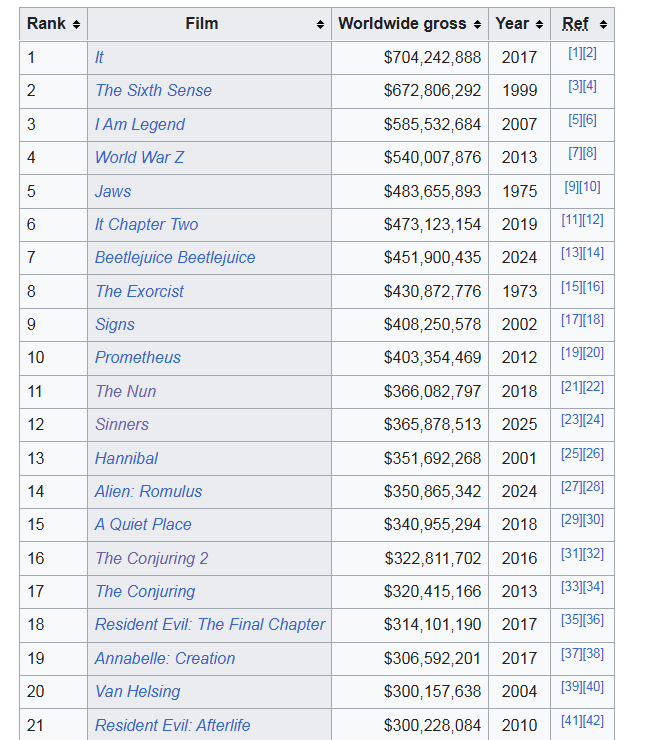Click the Worldwide gross header text
The height and width of the screenshot is (740, 658).
pos(402,24)
